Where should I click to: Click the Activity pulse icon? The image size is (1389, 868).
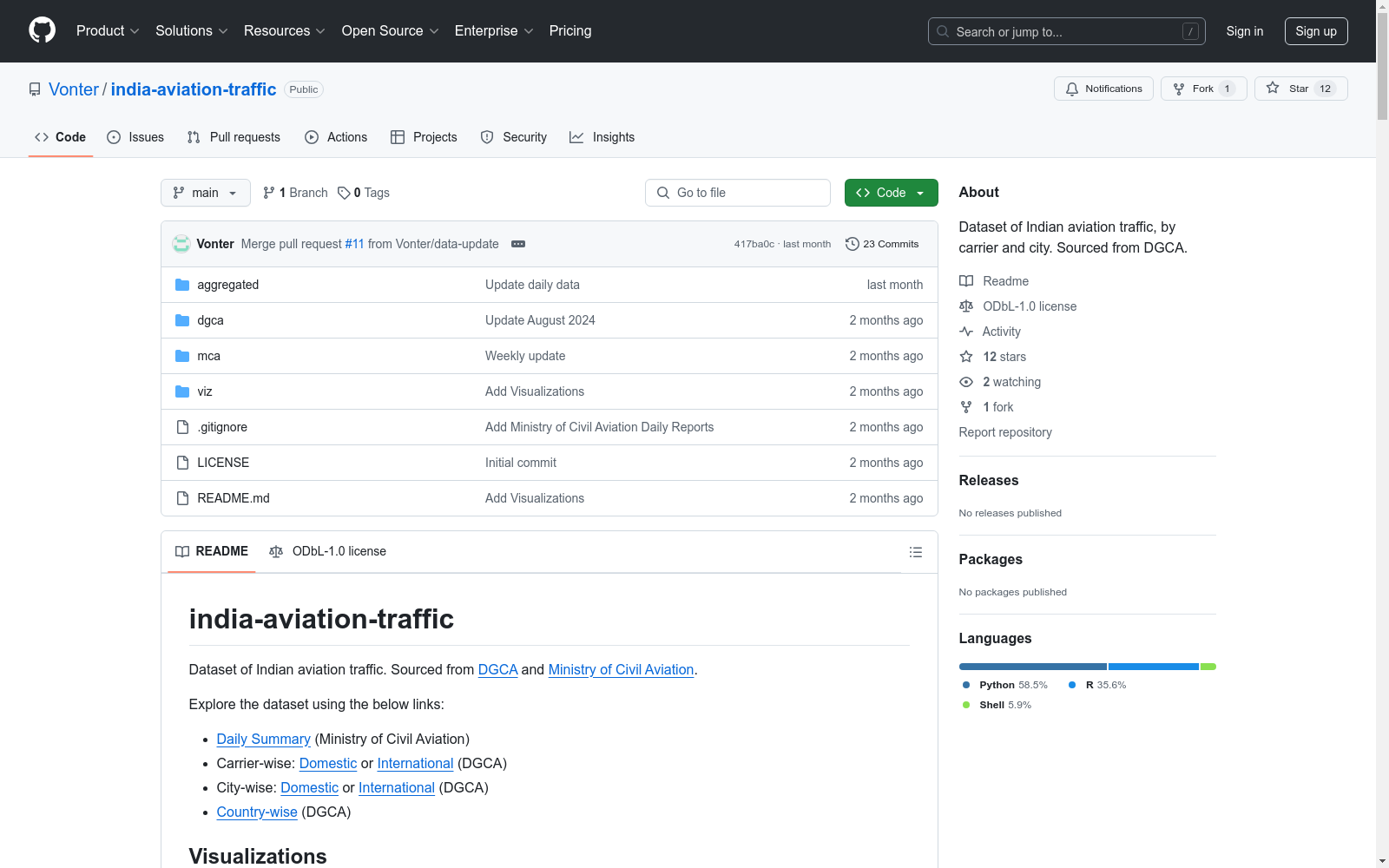[x=966, y=332]
